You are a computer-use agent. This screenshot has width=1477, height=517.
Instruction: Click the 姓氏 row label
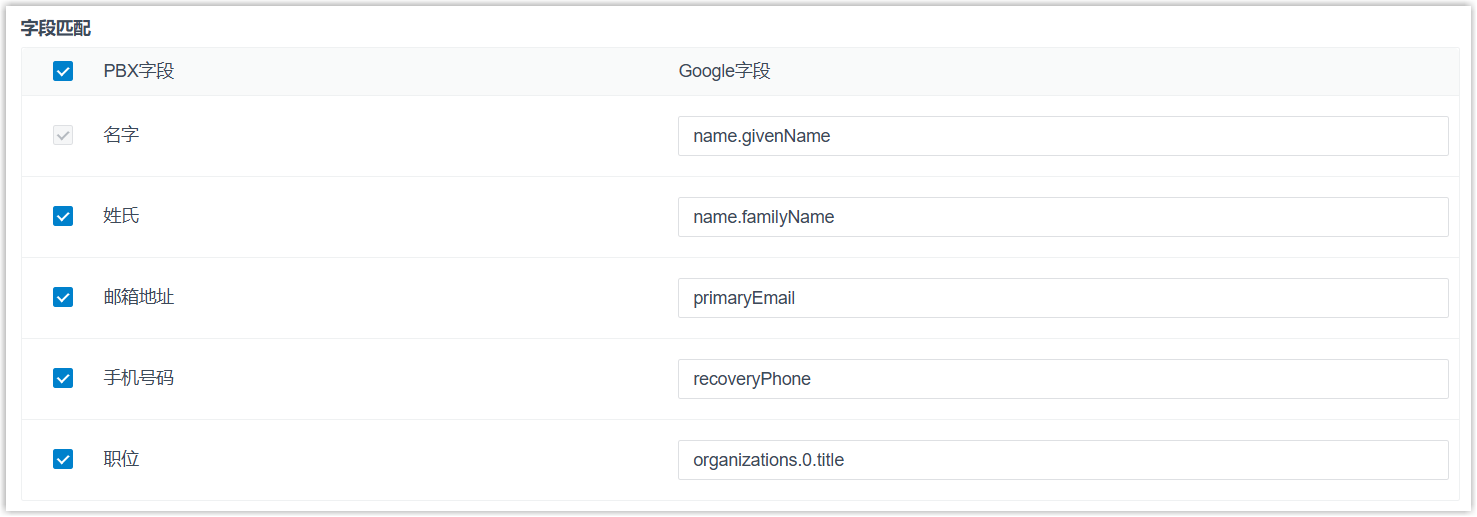point(121,216)
